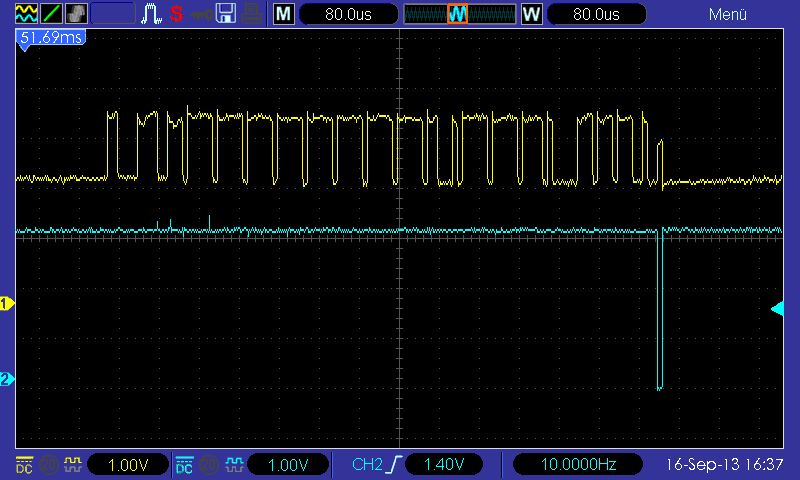Click the printer icon
Viewport: 800px width, 480px height.
[251, 14]
